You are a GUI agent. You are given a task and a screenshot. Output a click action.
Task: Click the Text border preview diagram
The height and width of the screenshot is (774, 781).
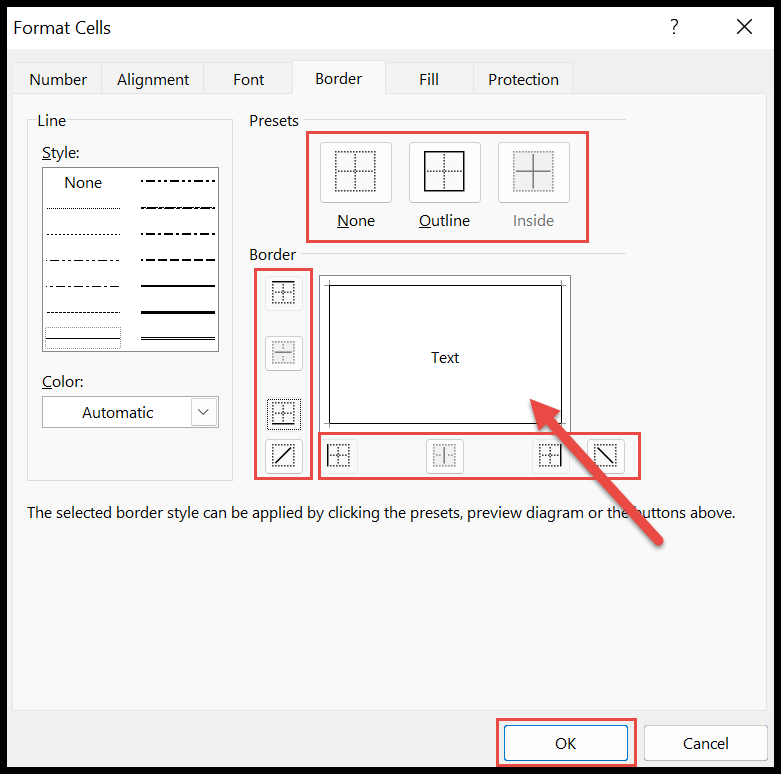pyautogui.click(x=445, y=357)
